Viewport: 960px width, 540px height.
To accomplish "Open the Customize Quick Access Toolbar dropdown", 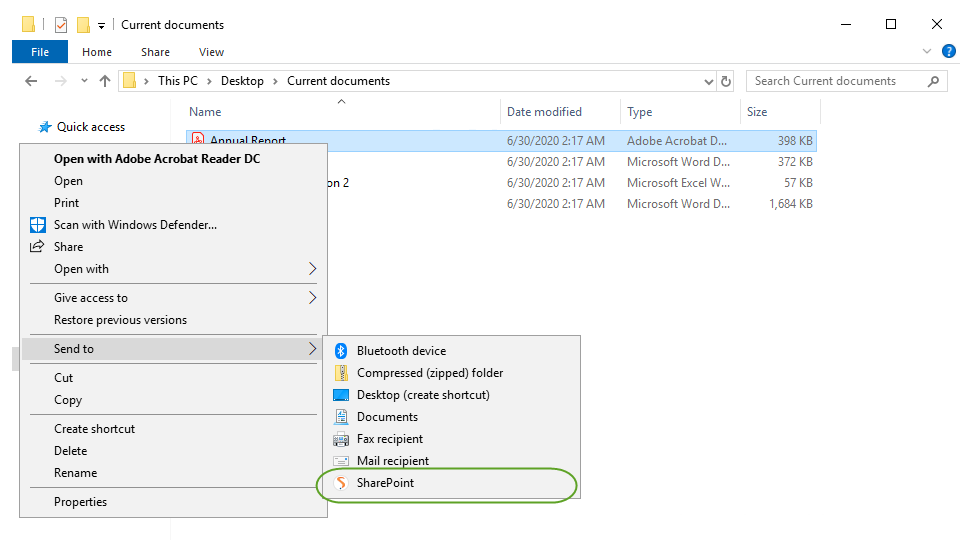I will tap(102, 25).
